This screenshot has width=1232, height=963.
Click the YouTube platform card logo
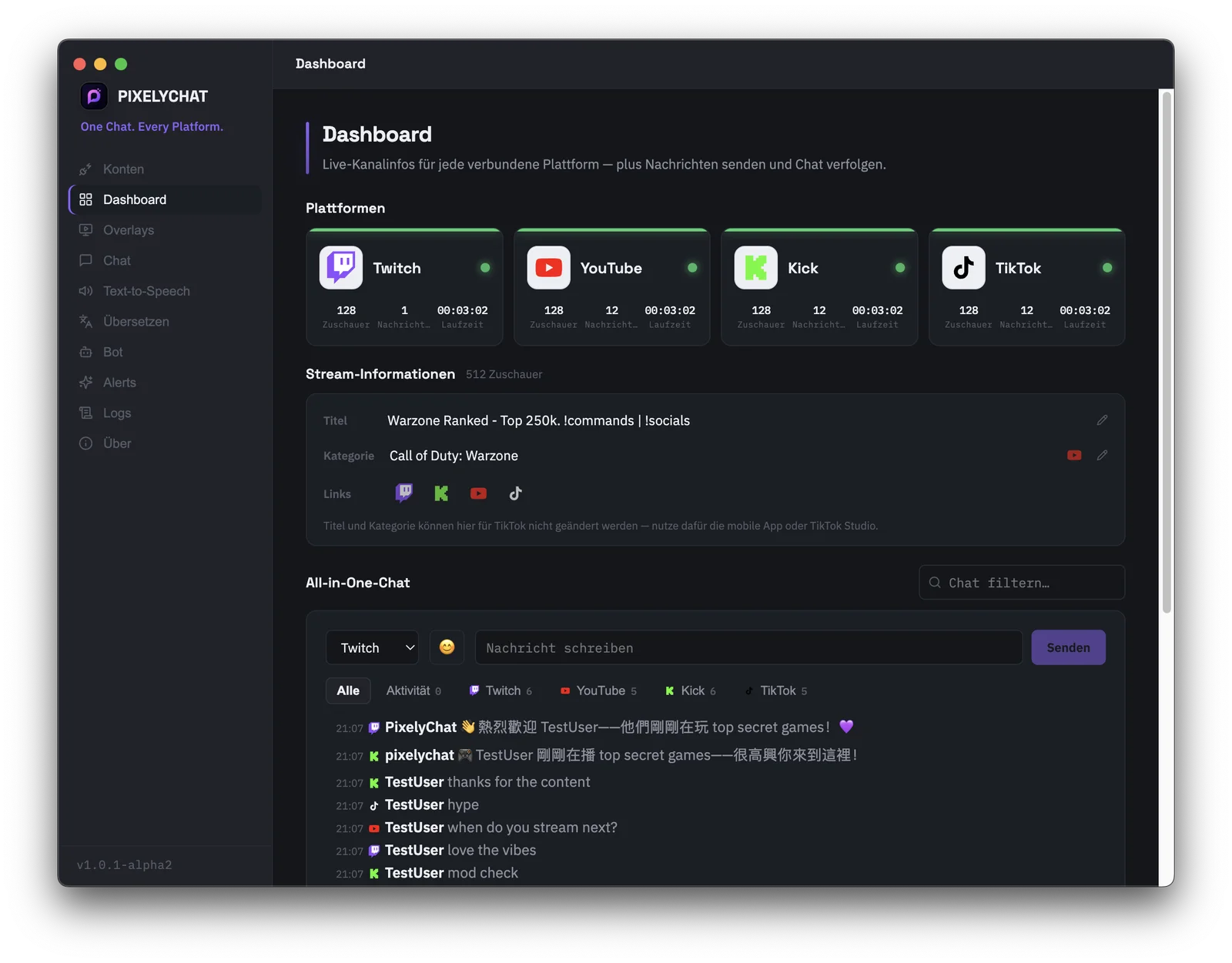pyautogui.click(x=548, y=268)
